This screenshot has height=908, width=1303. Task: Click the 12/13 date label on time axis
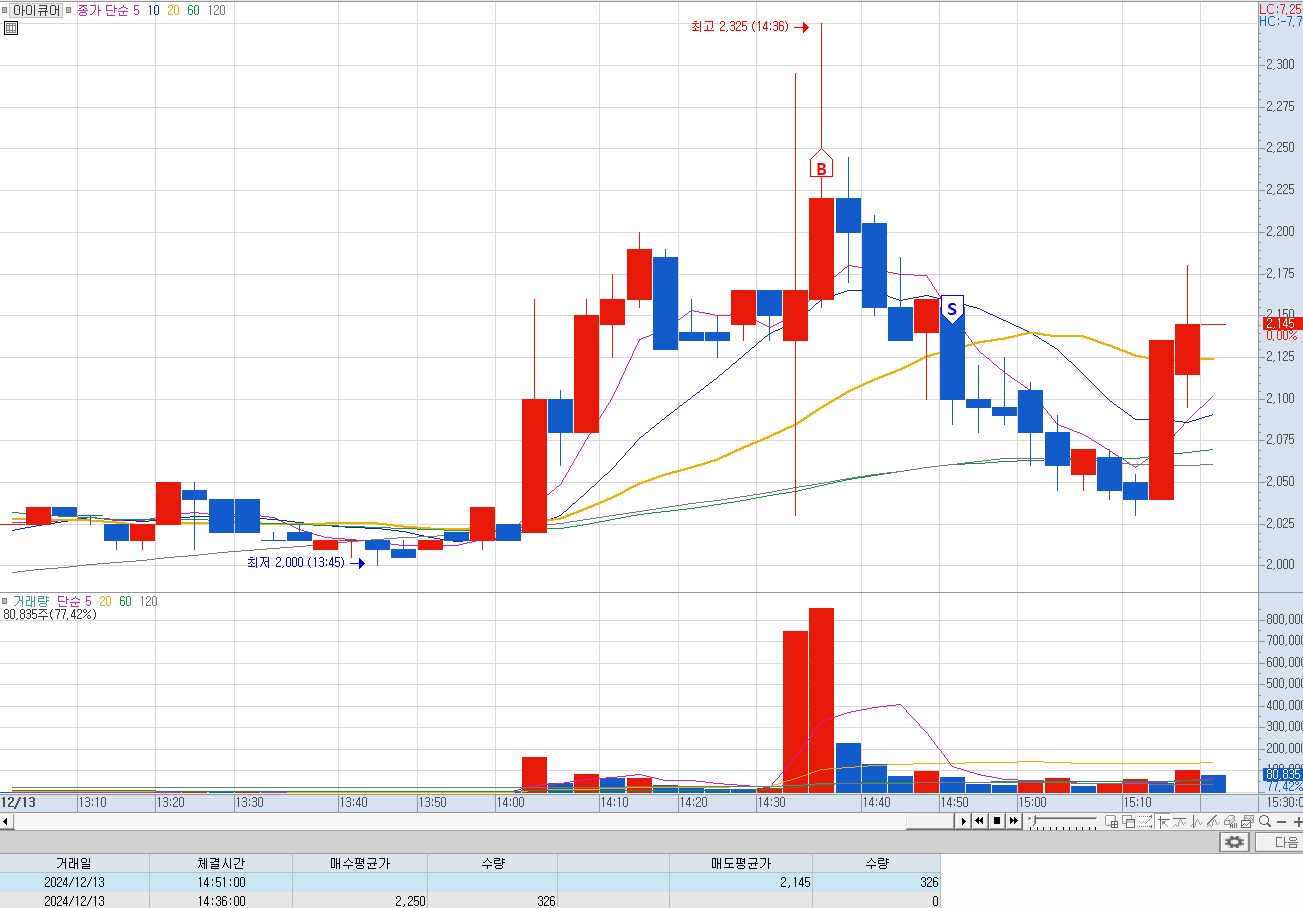[17, 802]
